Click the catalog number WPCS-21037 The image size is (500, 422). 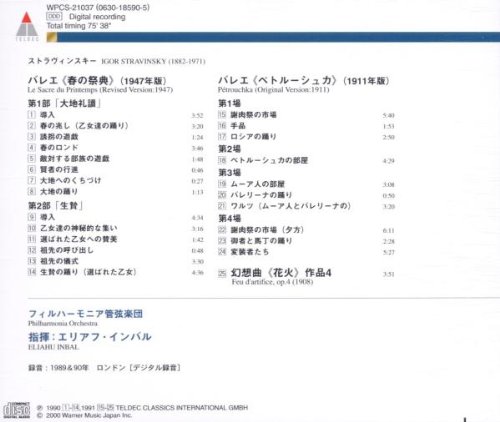coord(70,7)
